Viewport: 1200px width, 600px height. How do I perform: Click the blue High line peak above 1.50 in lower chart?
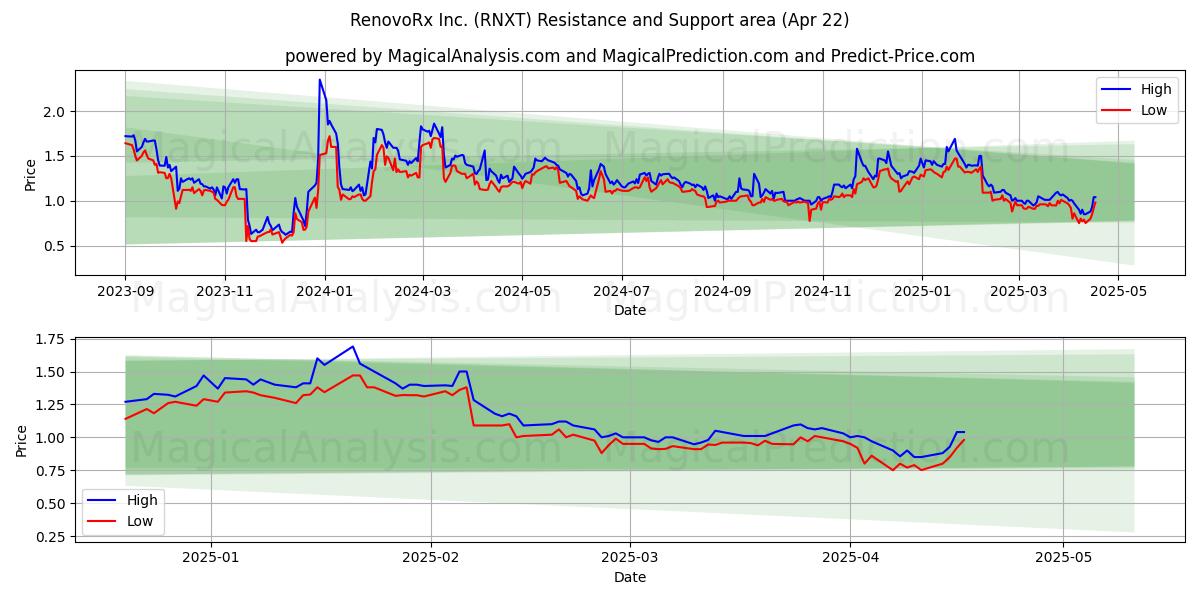(352, 347)
